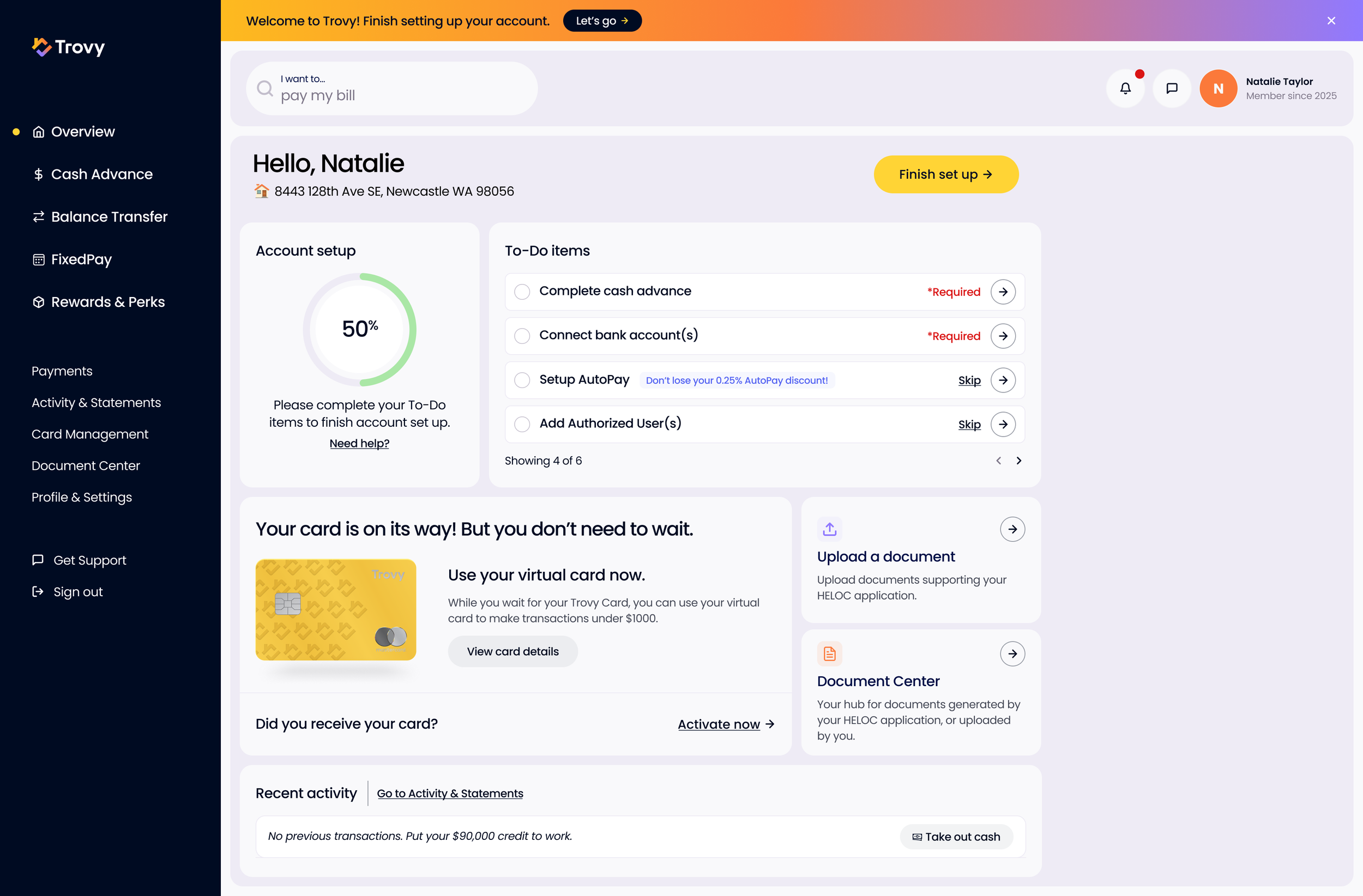Click the address 8443 128th Ave SE
This screenshot has width=1363, height=896.
tap(394, 191)
